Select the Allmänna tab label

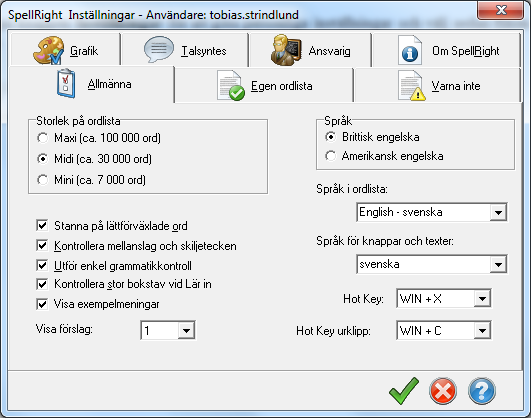click(x=109, y=84)
